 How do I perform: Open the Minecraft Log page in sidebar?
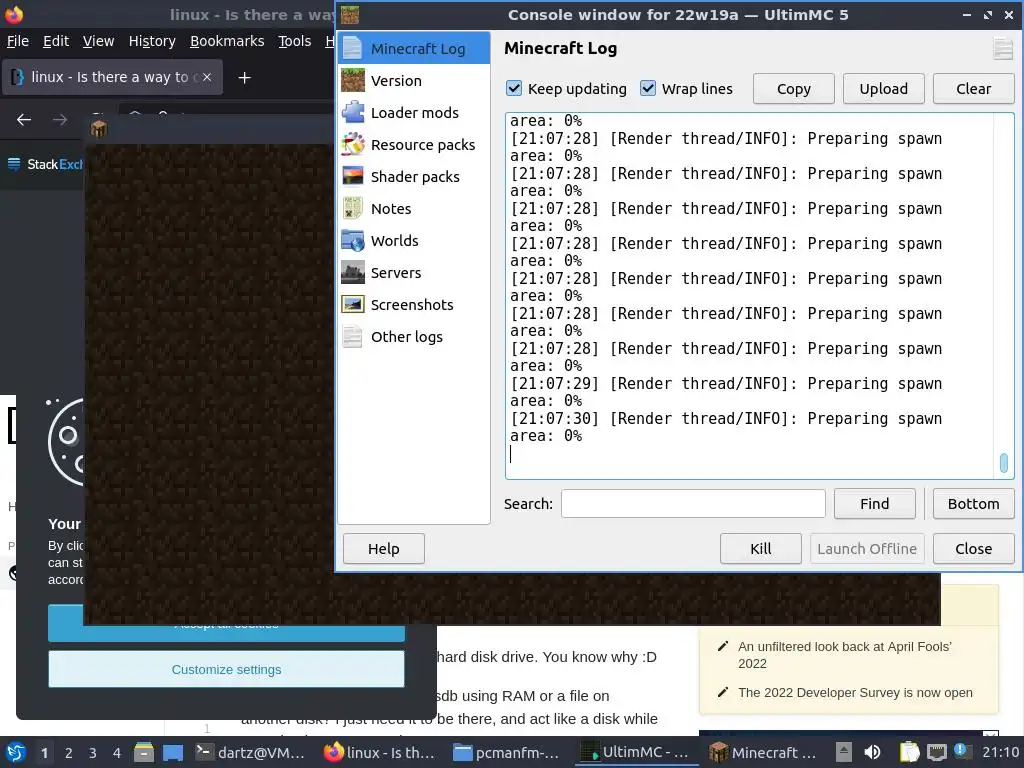[413, 48]
